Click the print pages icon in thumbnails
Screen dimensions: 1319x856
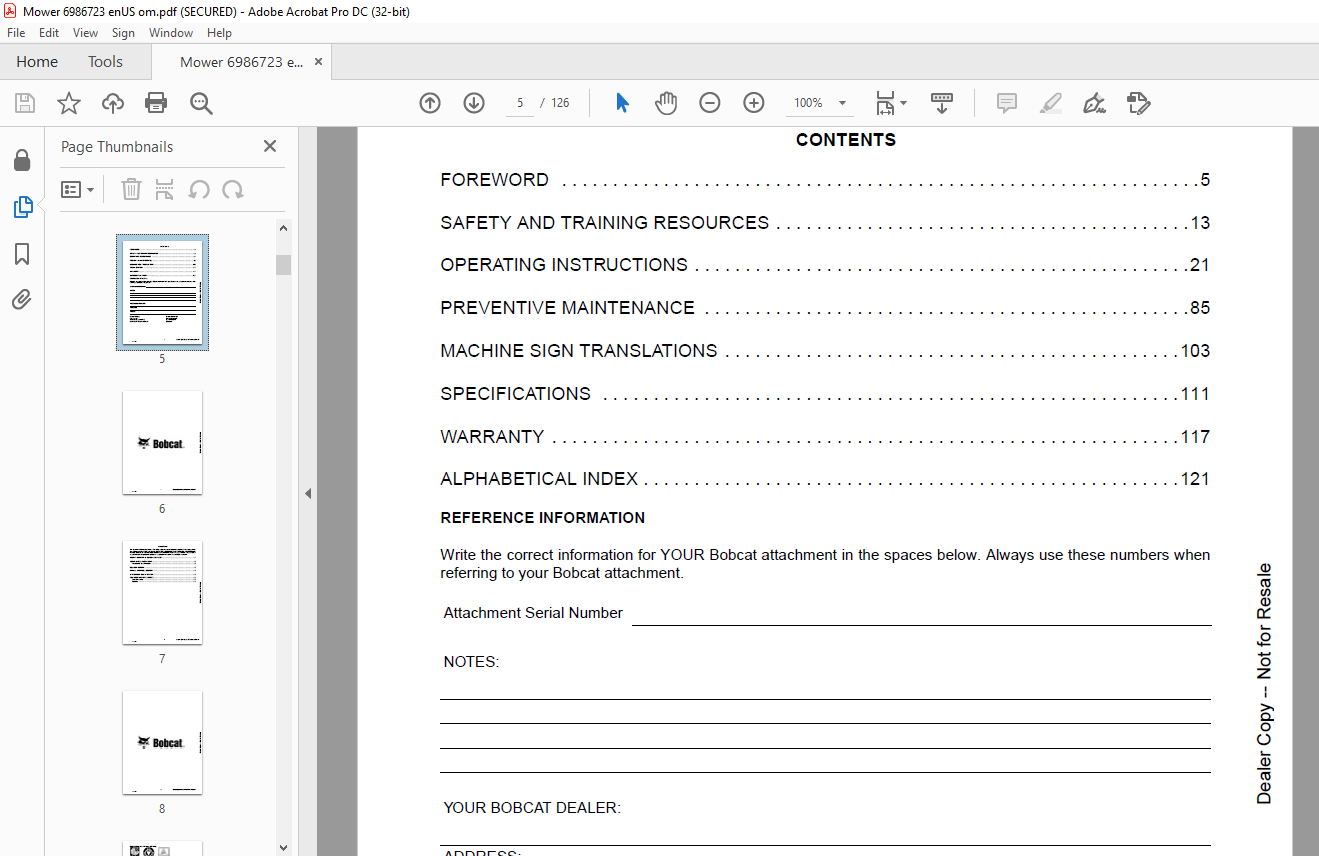(x=165, y=189)
